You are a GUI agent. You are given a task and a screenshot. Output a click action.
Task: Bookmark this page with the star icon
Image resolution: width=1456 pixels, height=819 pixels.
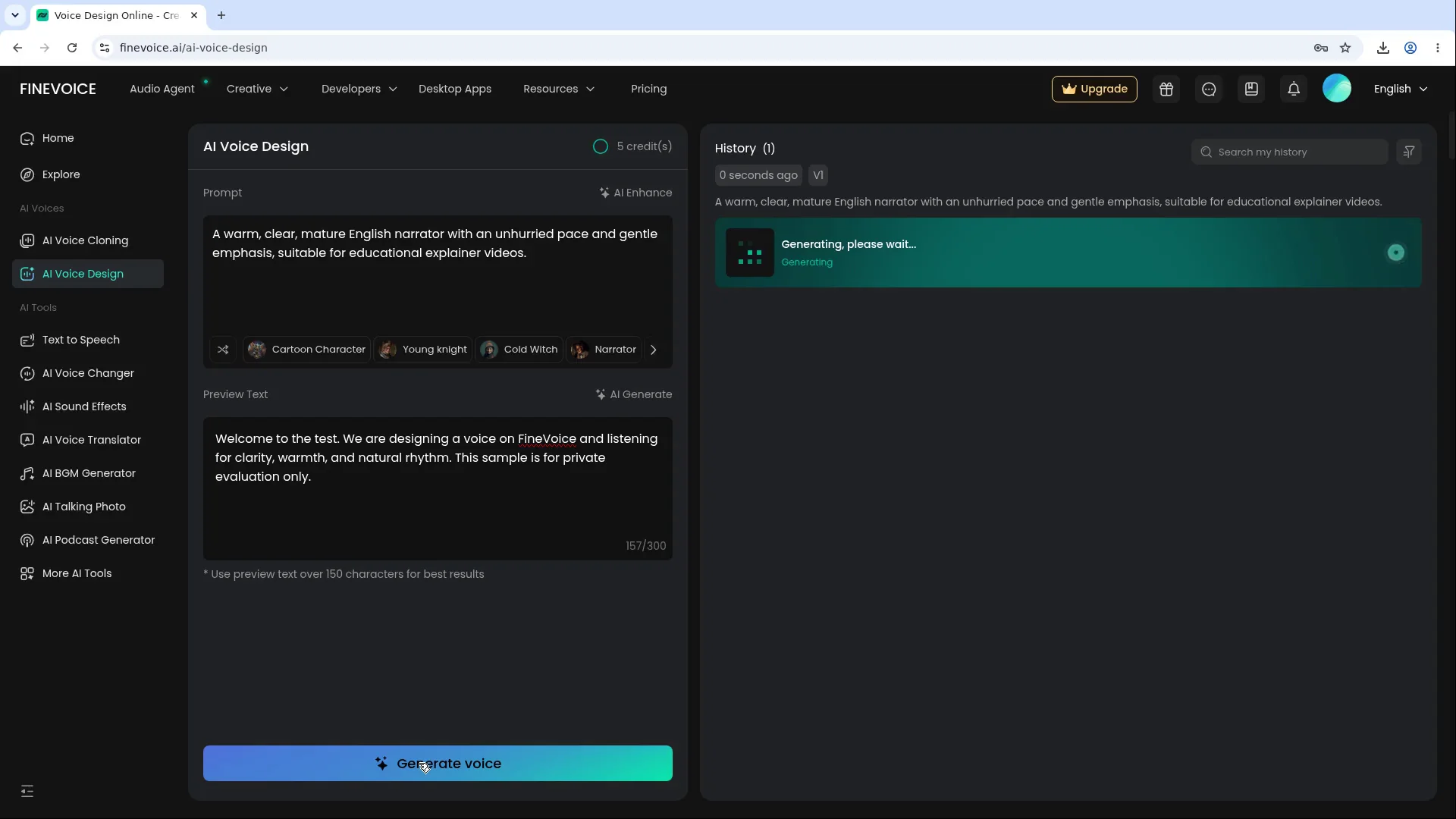pos(1345,48)
